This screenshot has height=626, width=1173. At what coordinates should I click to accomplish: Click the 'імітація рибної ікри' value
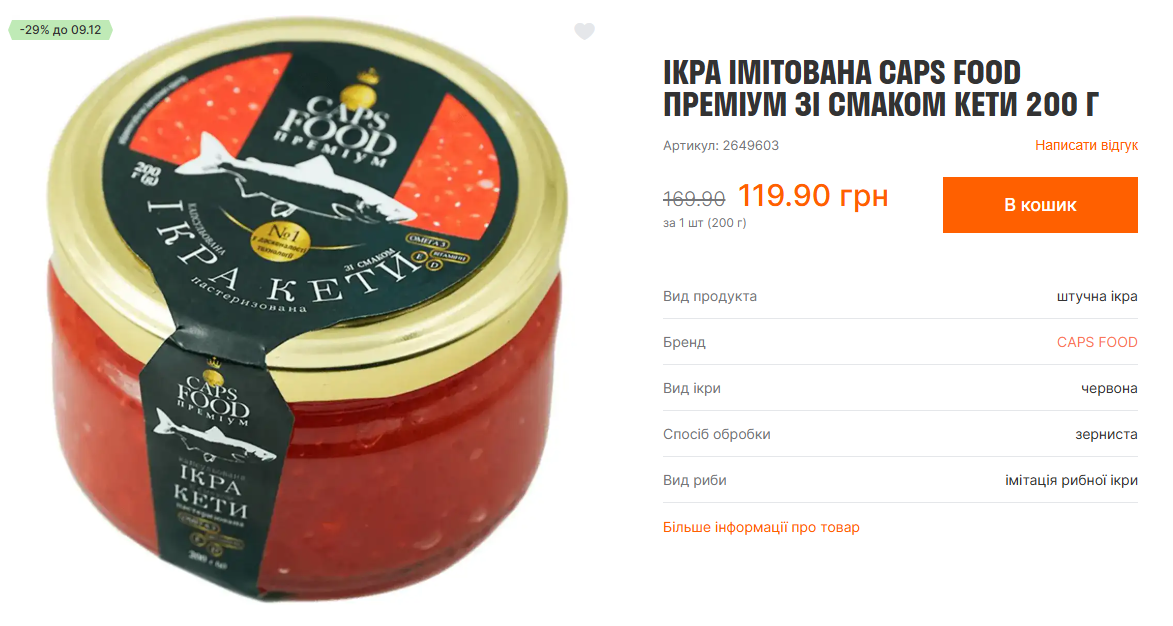tap(1071, 480)
